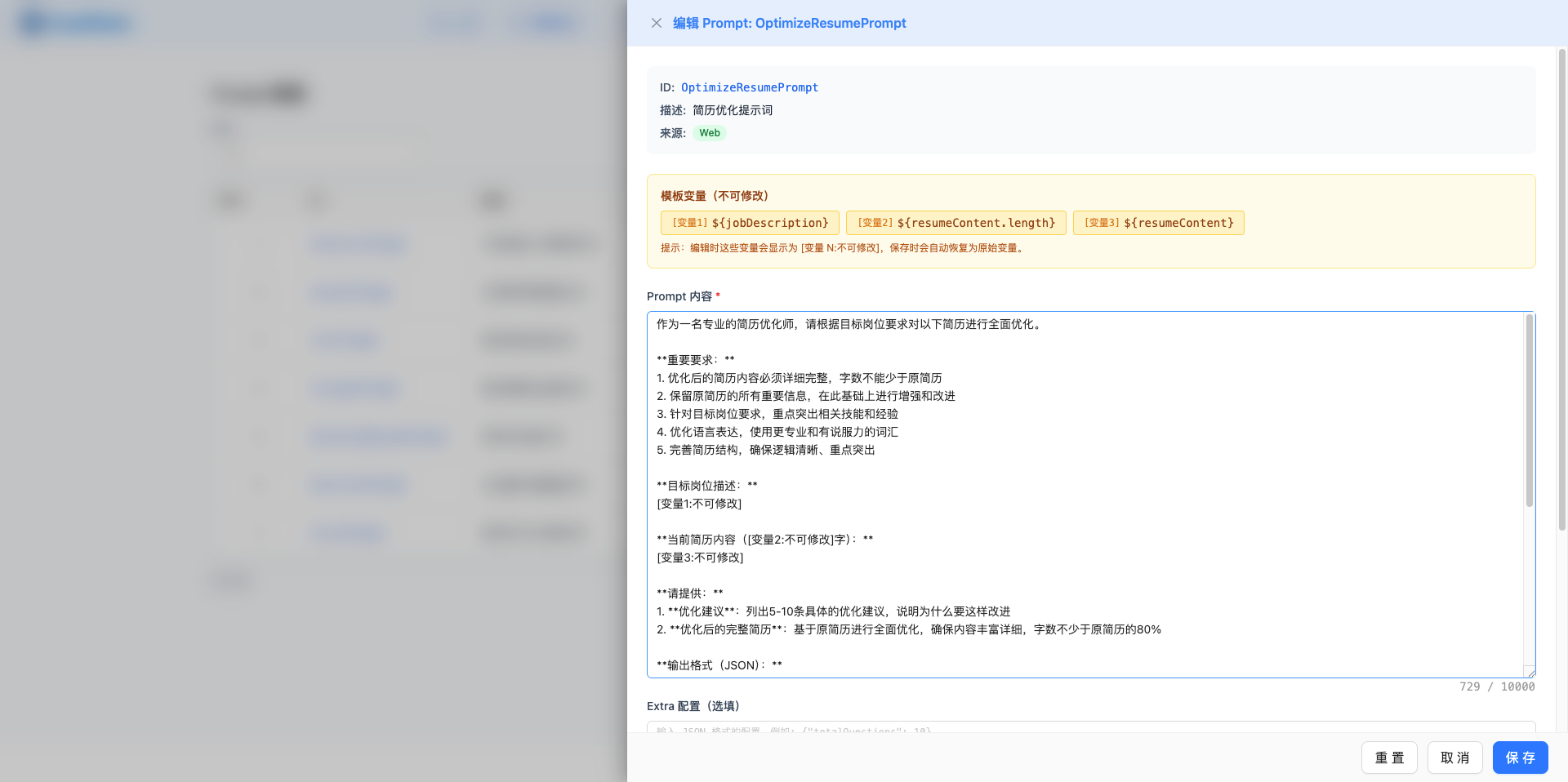This screenshot has width=1568, height=782.
Task: Click the 描述 field showing 简历优化提示词
Action: pos(717,109)
